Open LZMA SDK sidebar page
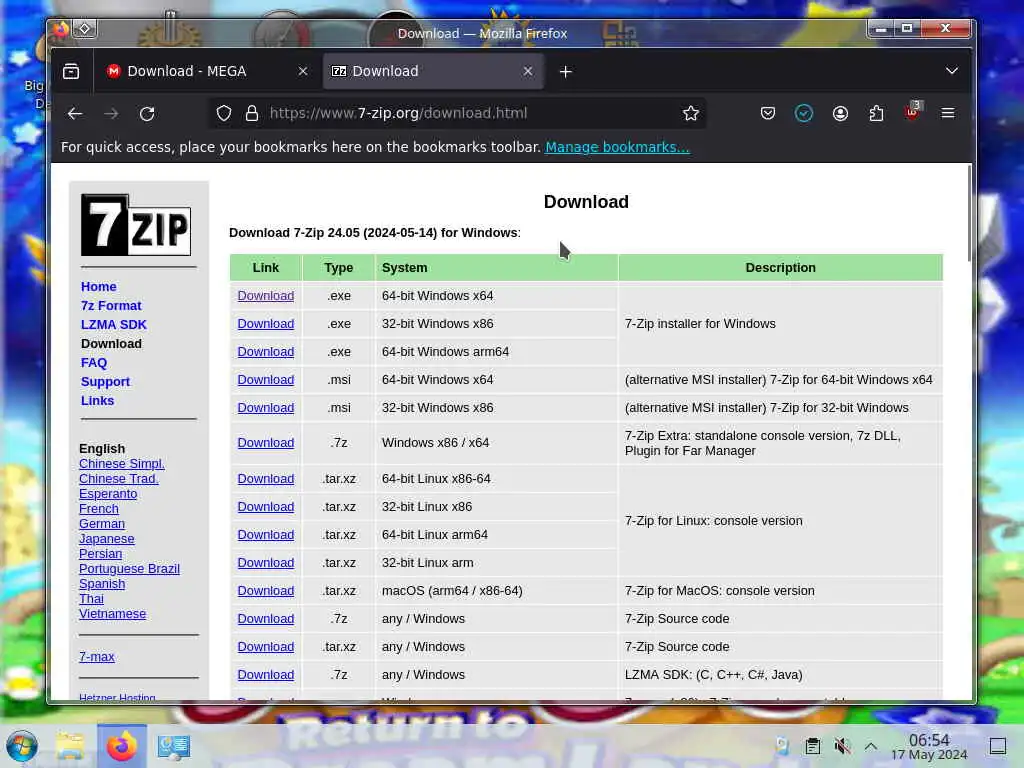Screen dimensions: 1024x768 [x=114, y=325]
